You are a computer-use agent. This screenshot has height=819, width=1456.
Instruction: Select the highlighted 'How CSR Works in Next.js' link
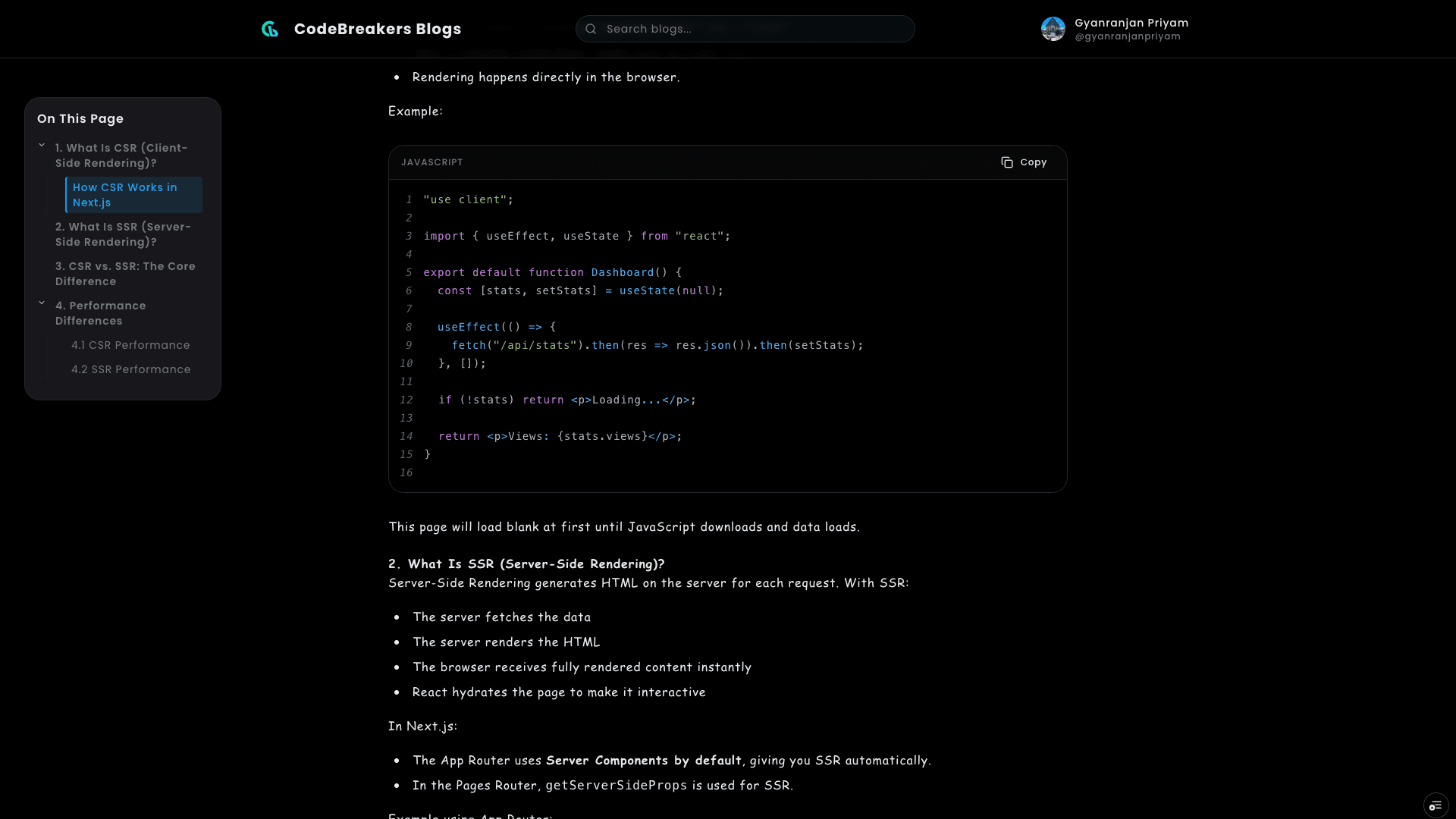[125, 195]
